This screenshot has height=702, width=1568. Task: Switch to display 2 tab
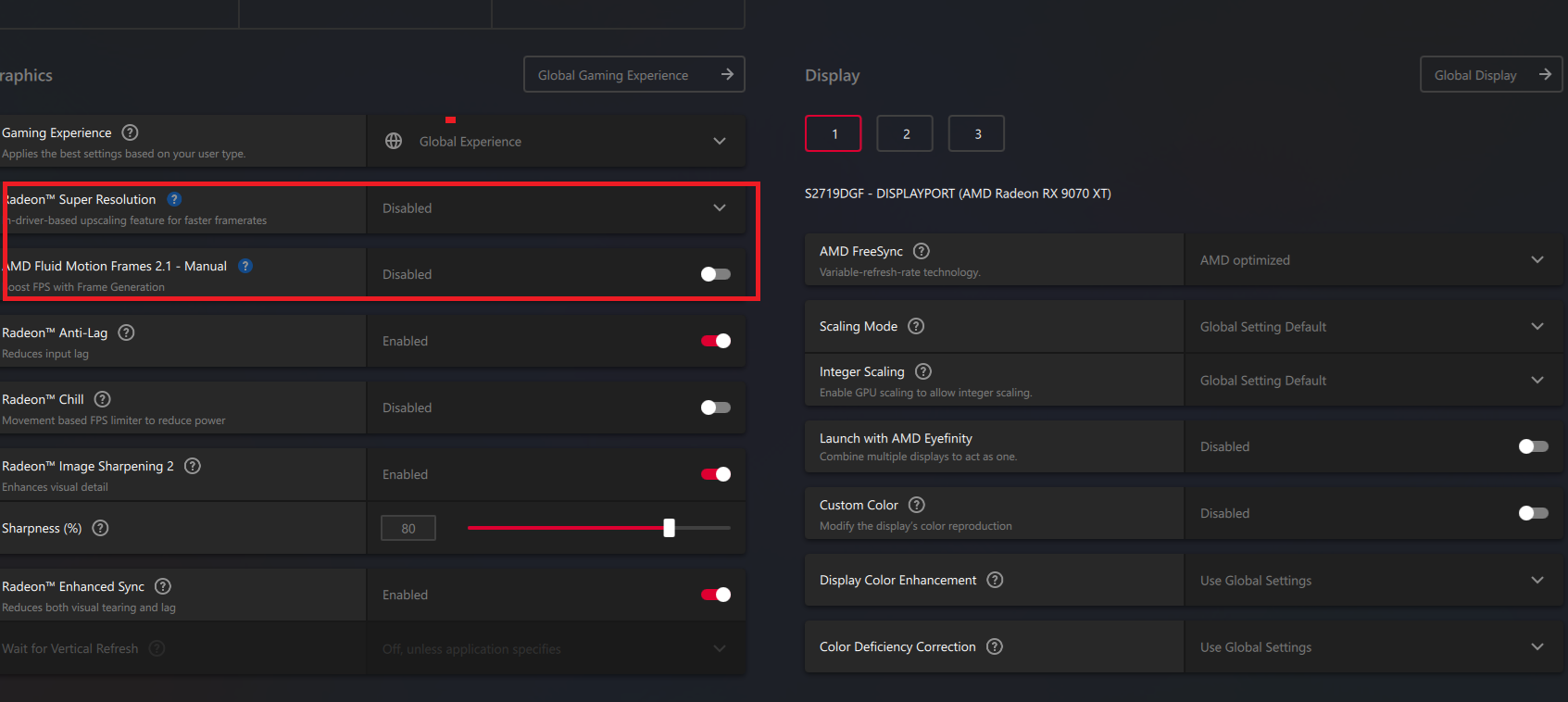(x=905, y=134)
